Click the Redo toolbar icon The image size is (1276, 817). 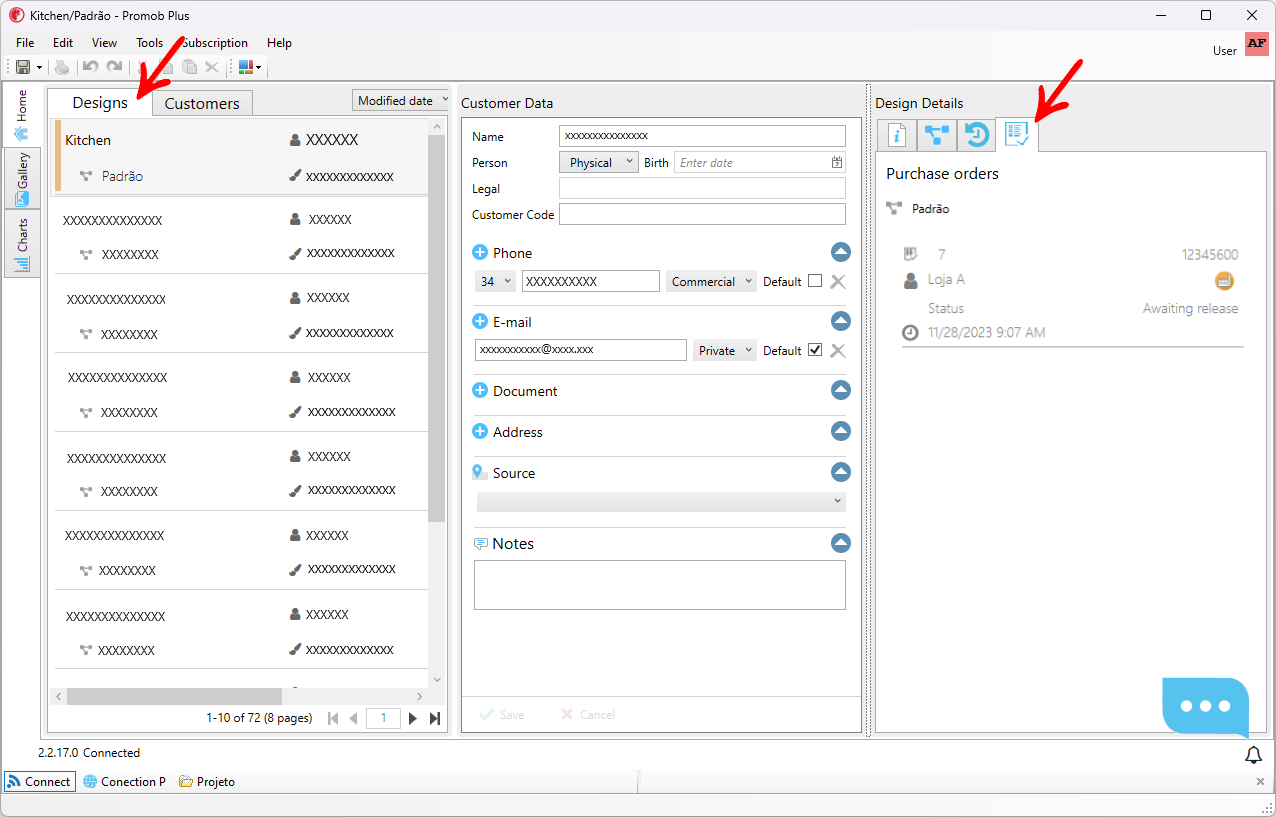114,67
